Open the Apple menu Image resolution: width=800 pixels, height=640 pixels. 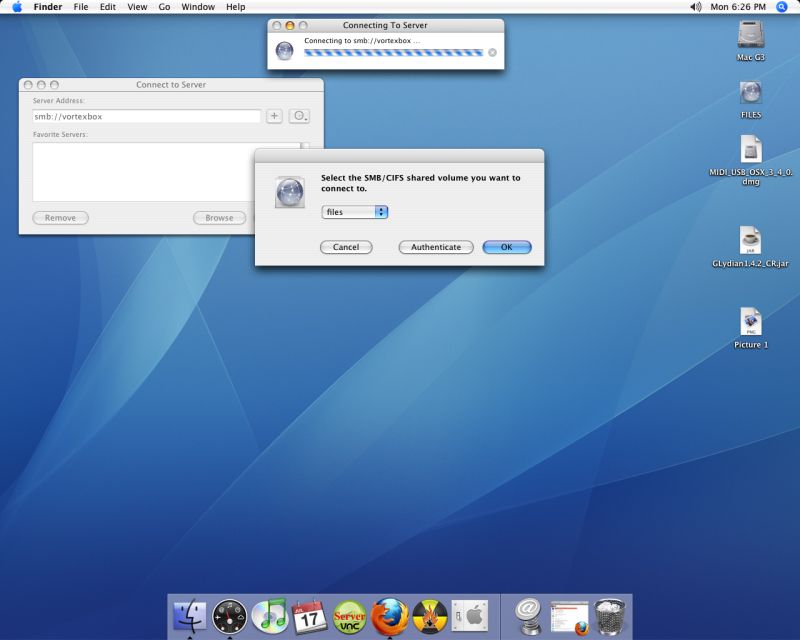(17, 7)
